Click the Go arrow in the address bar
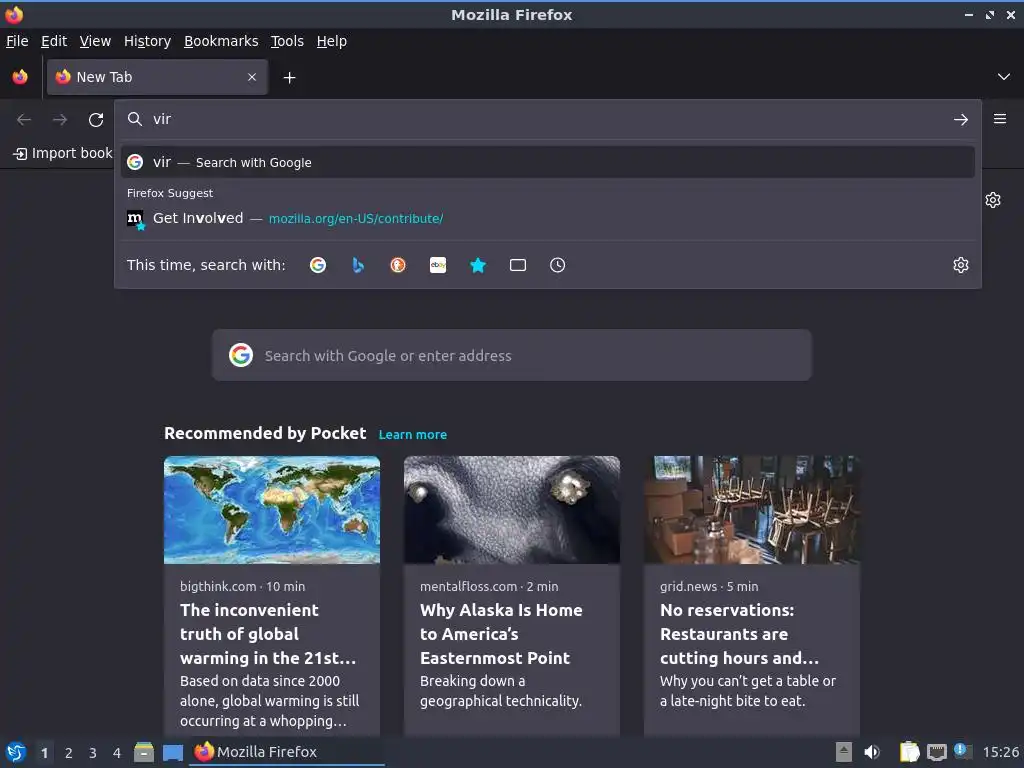Image resolution: width=1024 pixels, height=768 pixels. [x=961, y=120]
